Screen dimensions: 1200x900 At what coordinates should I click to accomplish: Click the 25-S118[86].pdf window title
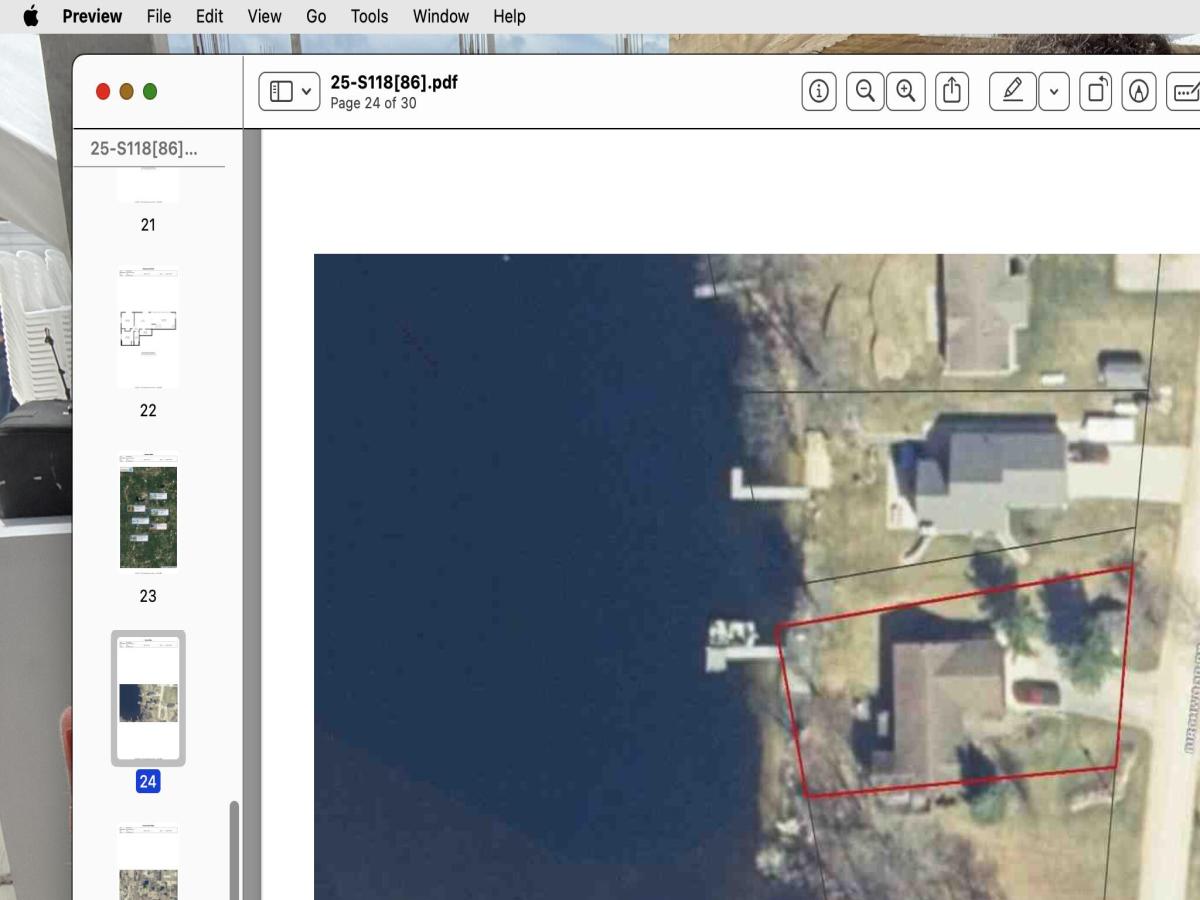point(394,82)
